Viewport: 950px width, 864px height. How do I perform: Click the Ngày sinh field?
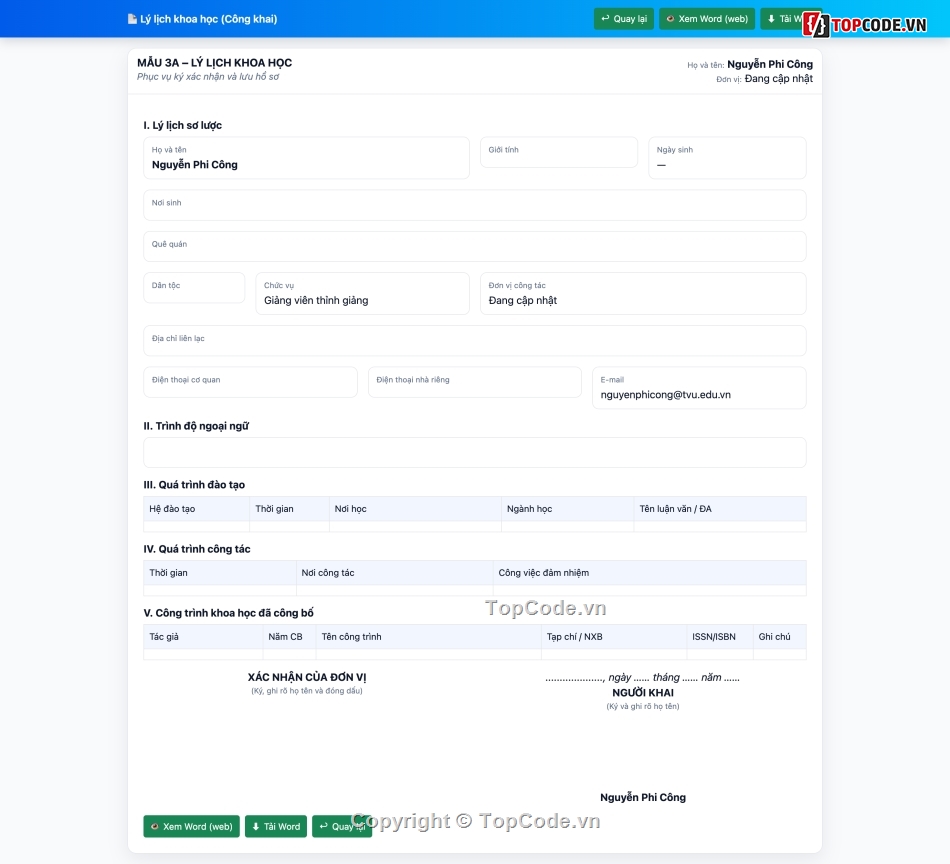pyautogui.click(x=727, y=158)
